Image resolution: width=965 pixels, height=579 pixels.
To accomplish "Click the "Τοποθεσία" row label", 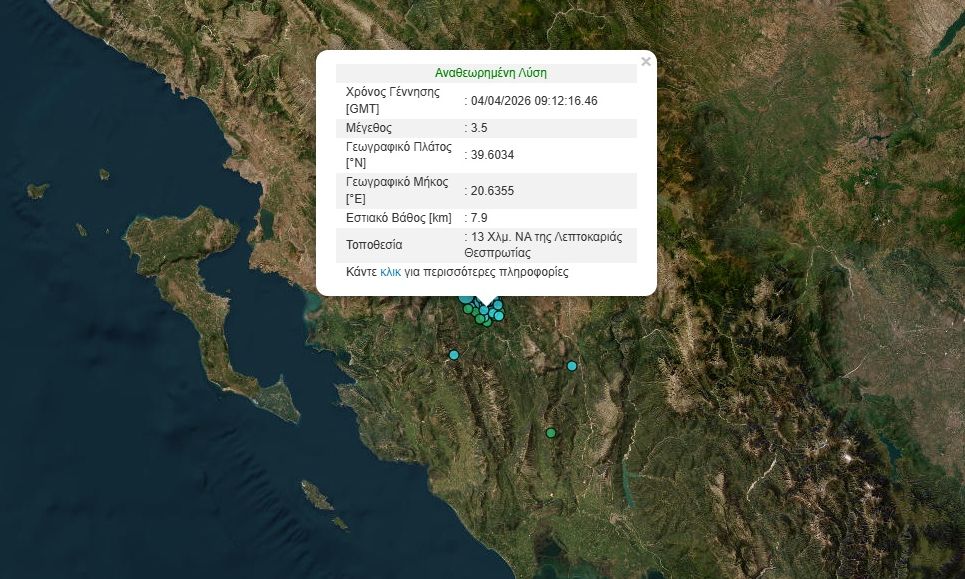I will pyautogui.click(x=375, y=245).
